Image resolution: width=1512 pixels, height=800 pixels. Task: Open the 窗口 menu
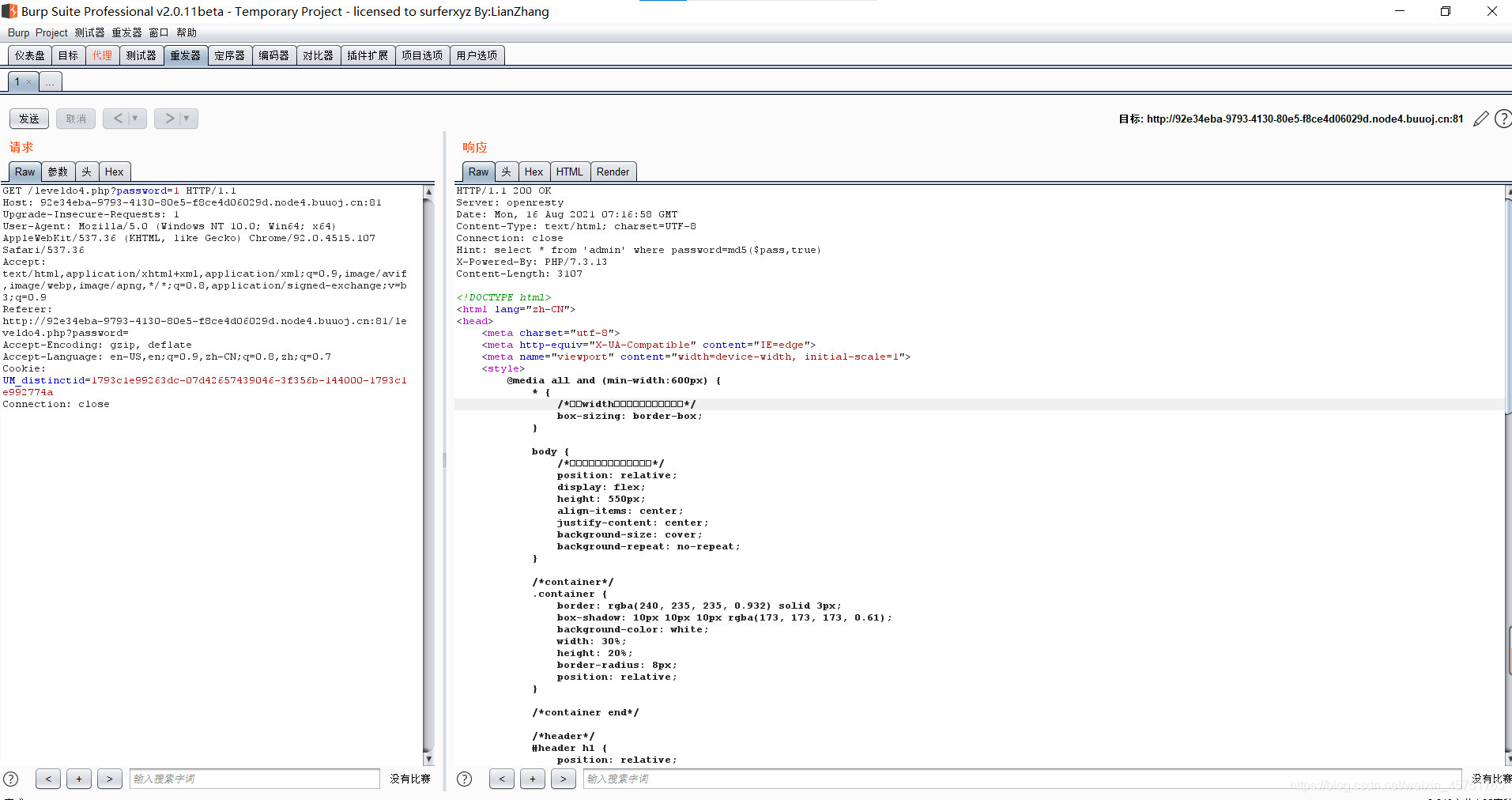pyautogui.click(x=159, y=32)
